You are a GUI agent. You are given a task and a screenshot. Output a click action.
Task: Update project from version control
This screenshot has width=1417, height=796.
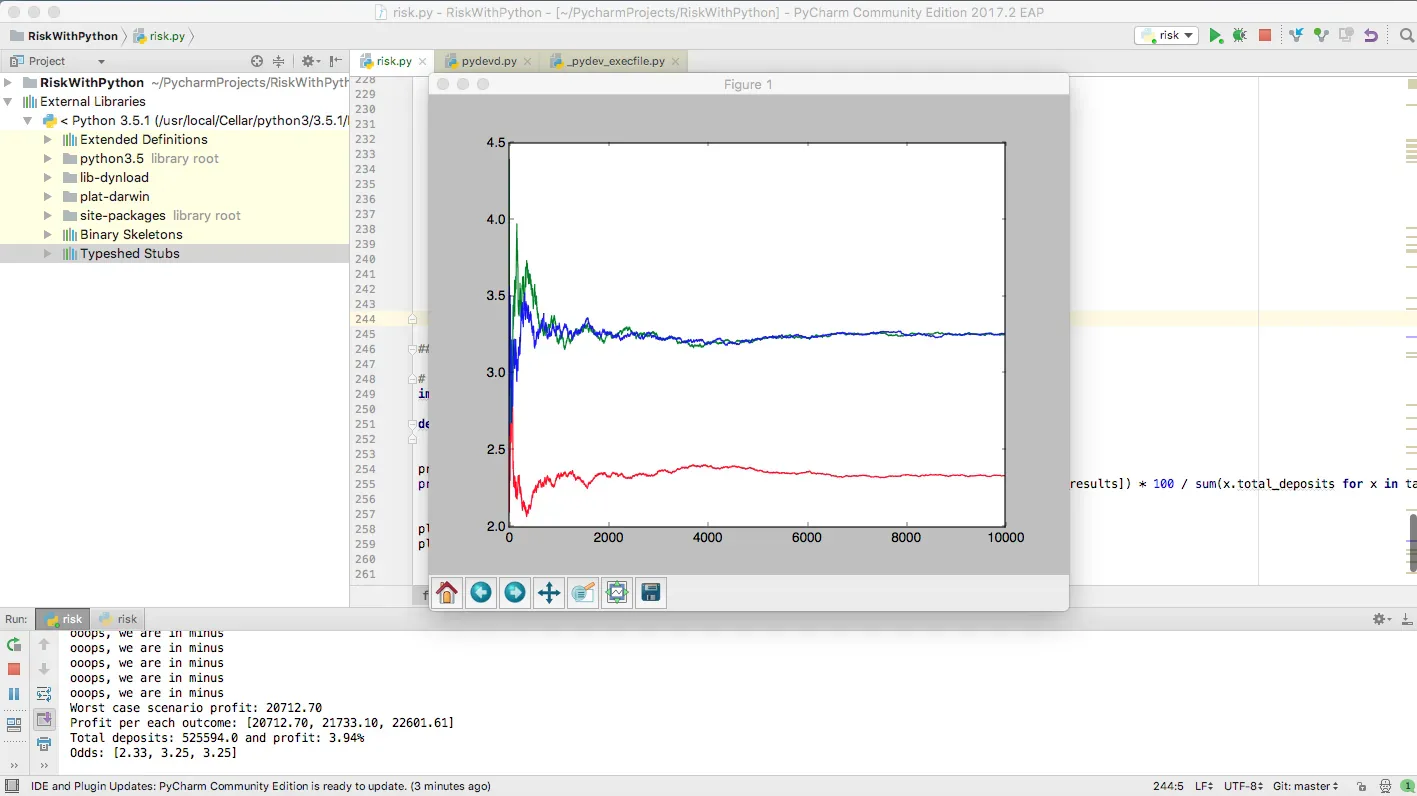pos(1297,35)
